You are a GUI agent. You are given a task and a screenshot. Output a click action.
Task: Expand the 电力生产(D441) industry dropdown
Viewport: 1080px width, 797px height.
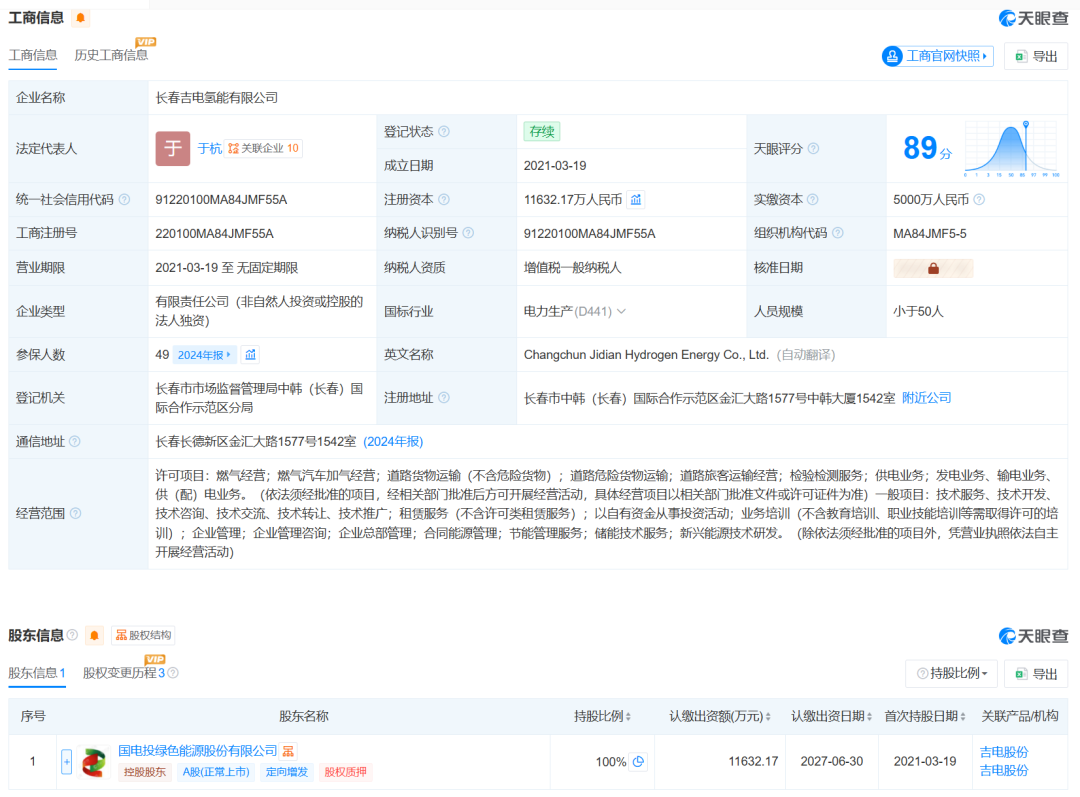[621, 311]
